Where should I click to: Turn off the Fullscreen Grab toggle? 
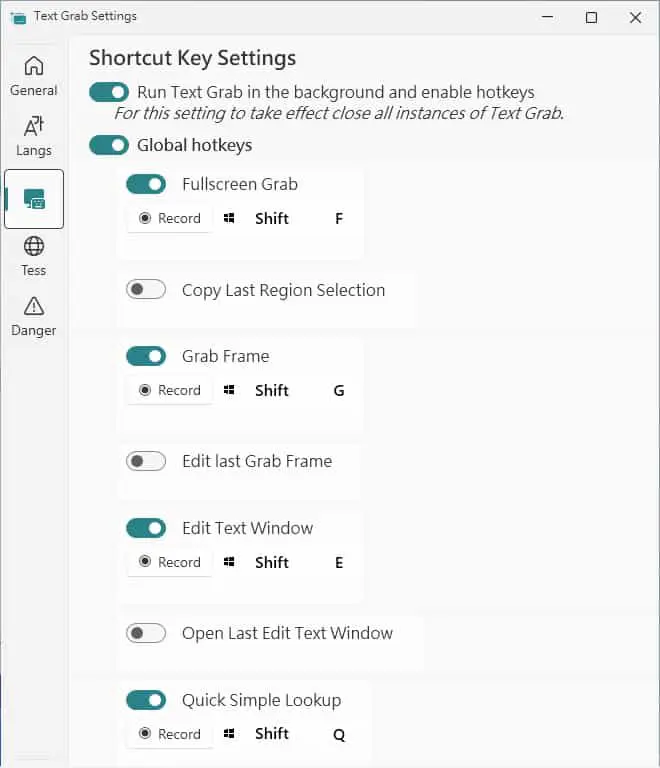coord(146,184)
